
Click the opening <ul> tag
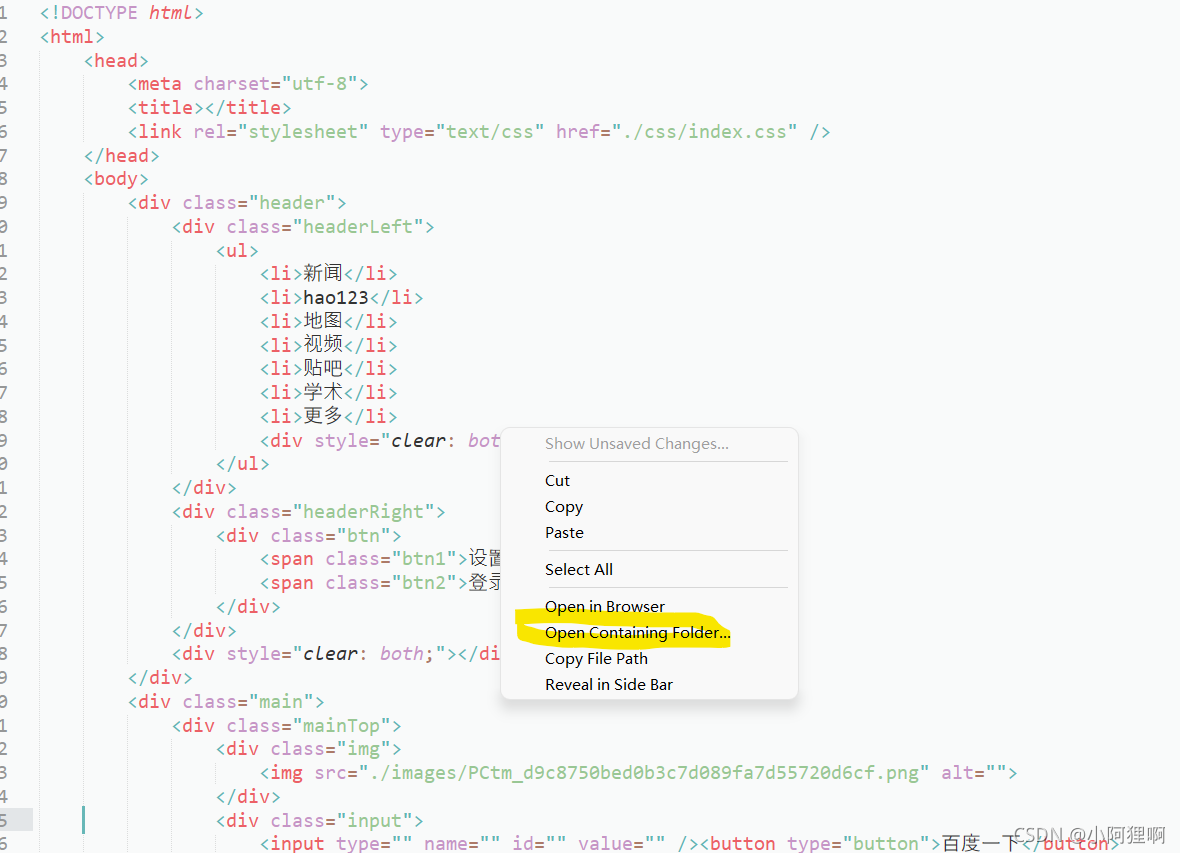[237, 251]
